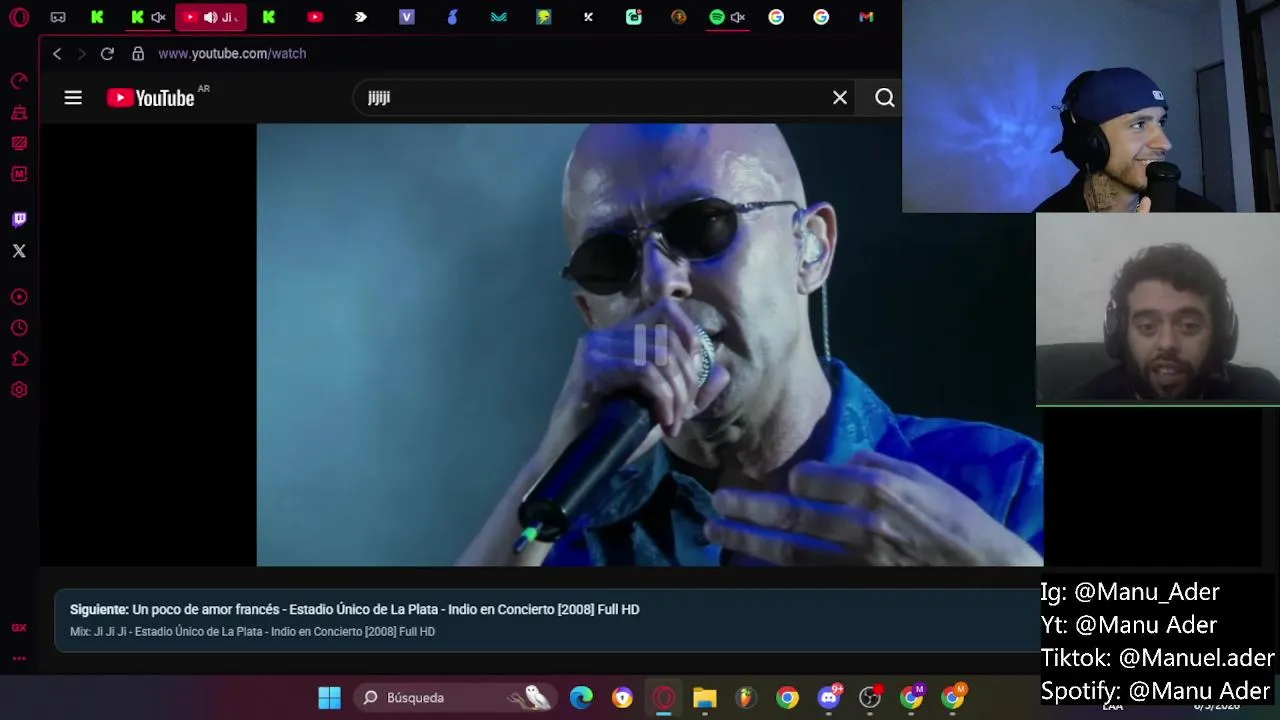Switch to the double-arrow icon tab
The height and width of the screenshot is (720, 1280).
pos(361,17)
